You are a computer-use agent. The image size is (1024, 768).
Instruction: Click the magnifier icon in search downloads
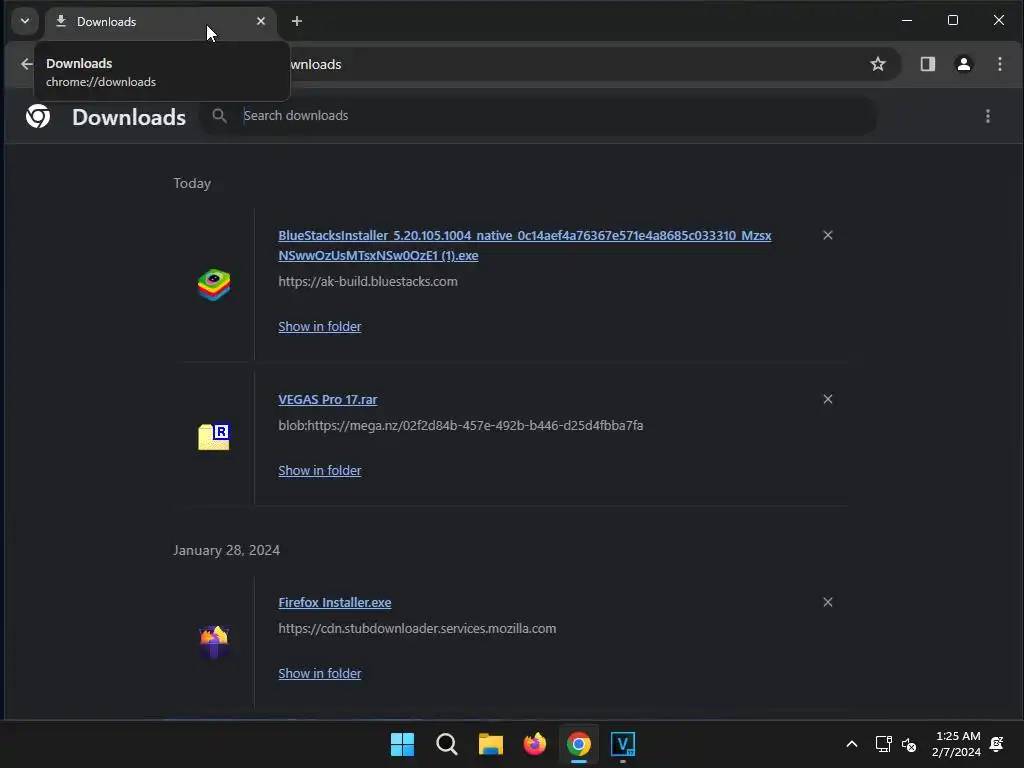click(x=219, y=116)
